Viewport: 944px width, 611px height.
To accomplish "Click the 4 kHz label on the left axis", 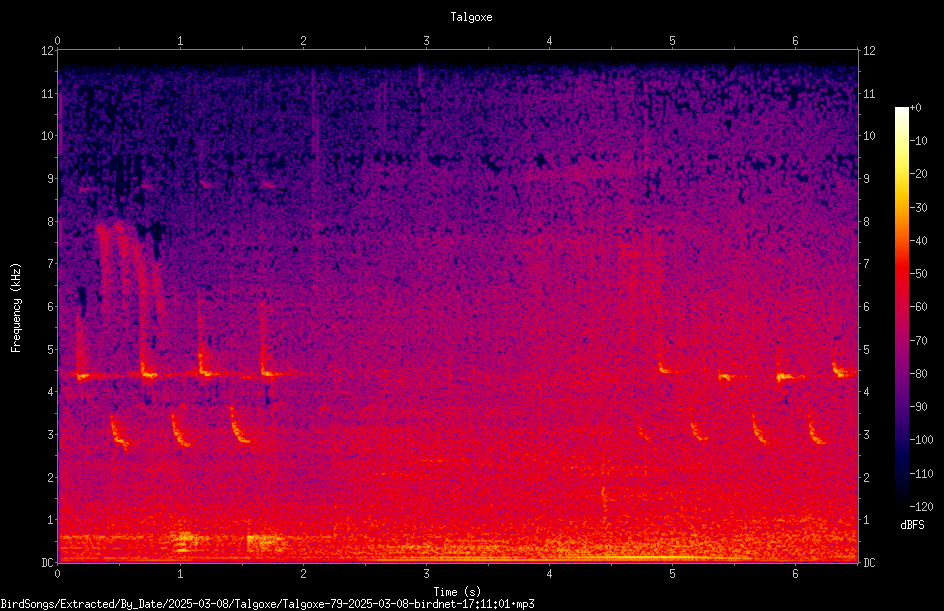I will pos(50,391).
